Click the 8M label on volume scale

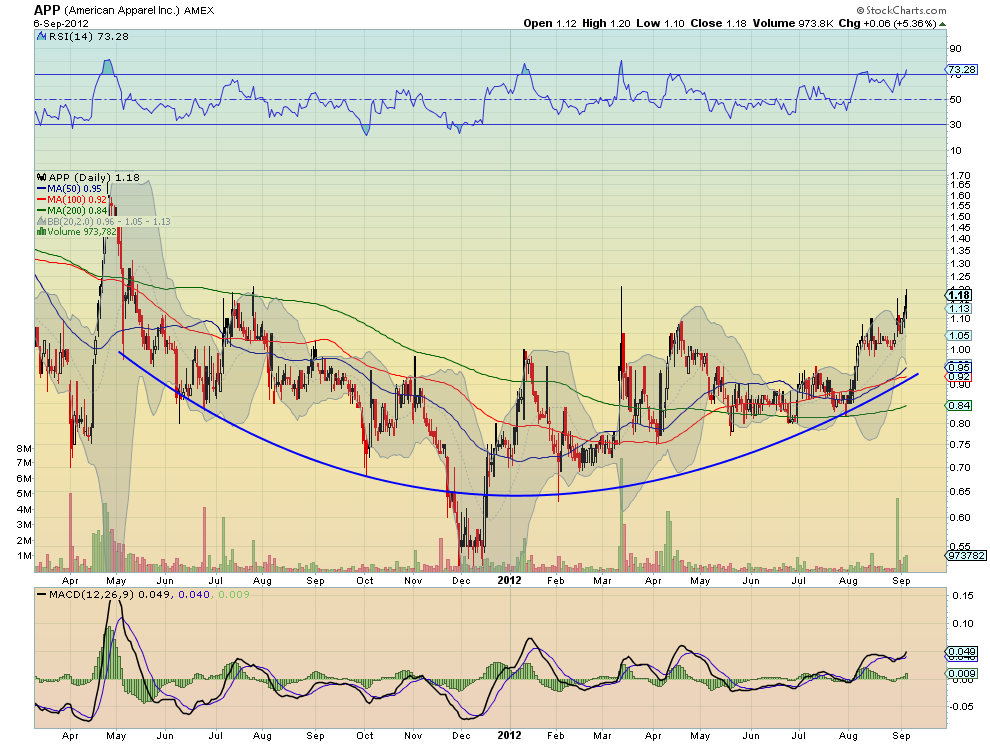(x=24, y=448)
